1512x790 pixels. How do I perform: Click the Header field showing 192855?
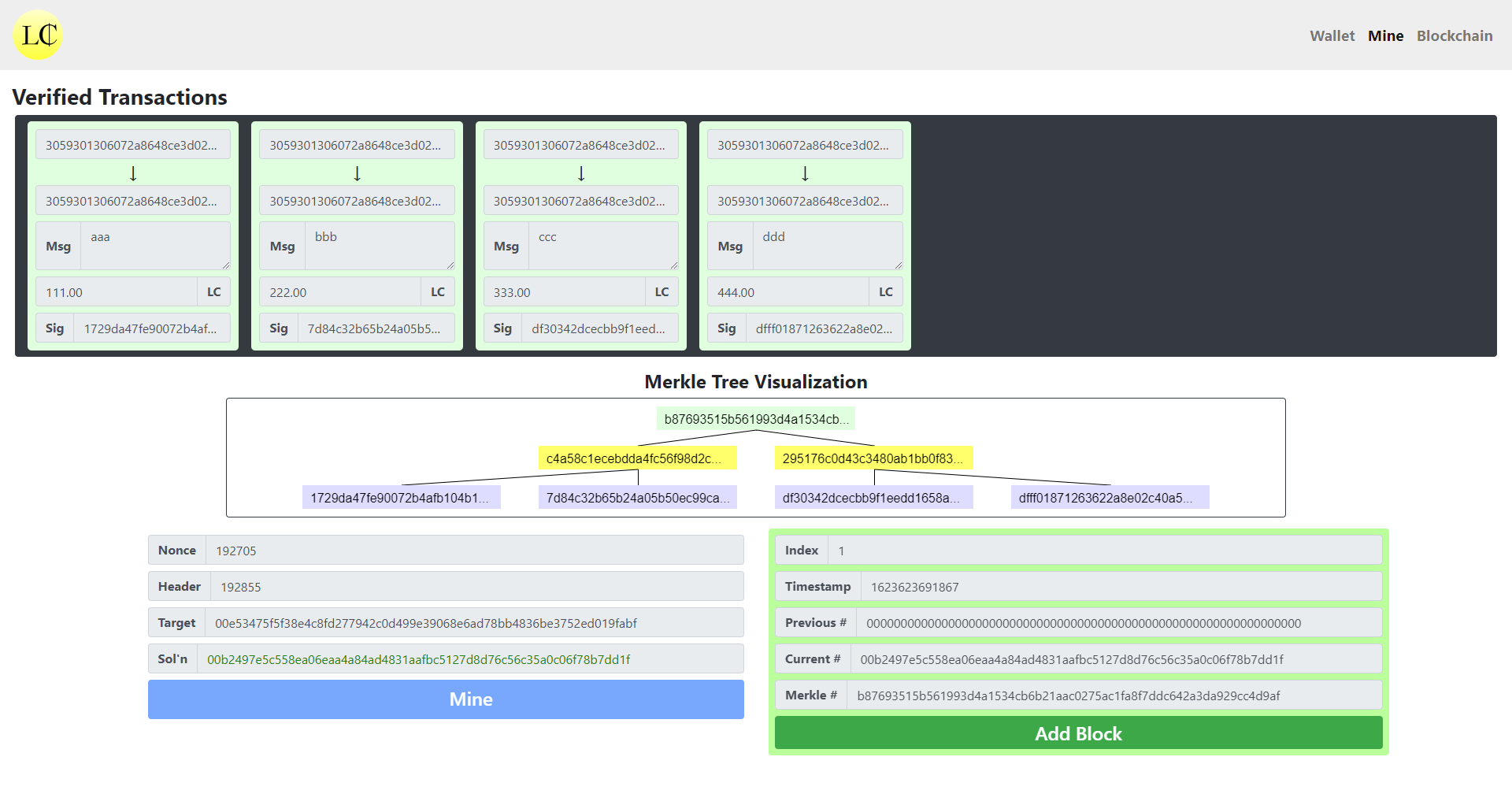coord(477,587)
